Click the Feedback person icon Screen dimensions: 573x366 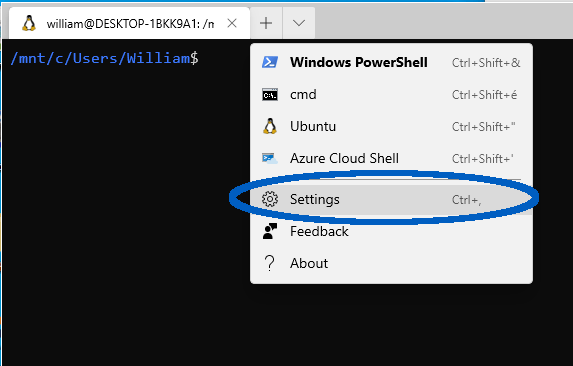click(270, 231)
